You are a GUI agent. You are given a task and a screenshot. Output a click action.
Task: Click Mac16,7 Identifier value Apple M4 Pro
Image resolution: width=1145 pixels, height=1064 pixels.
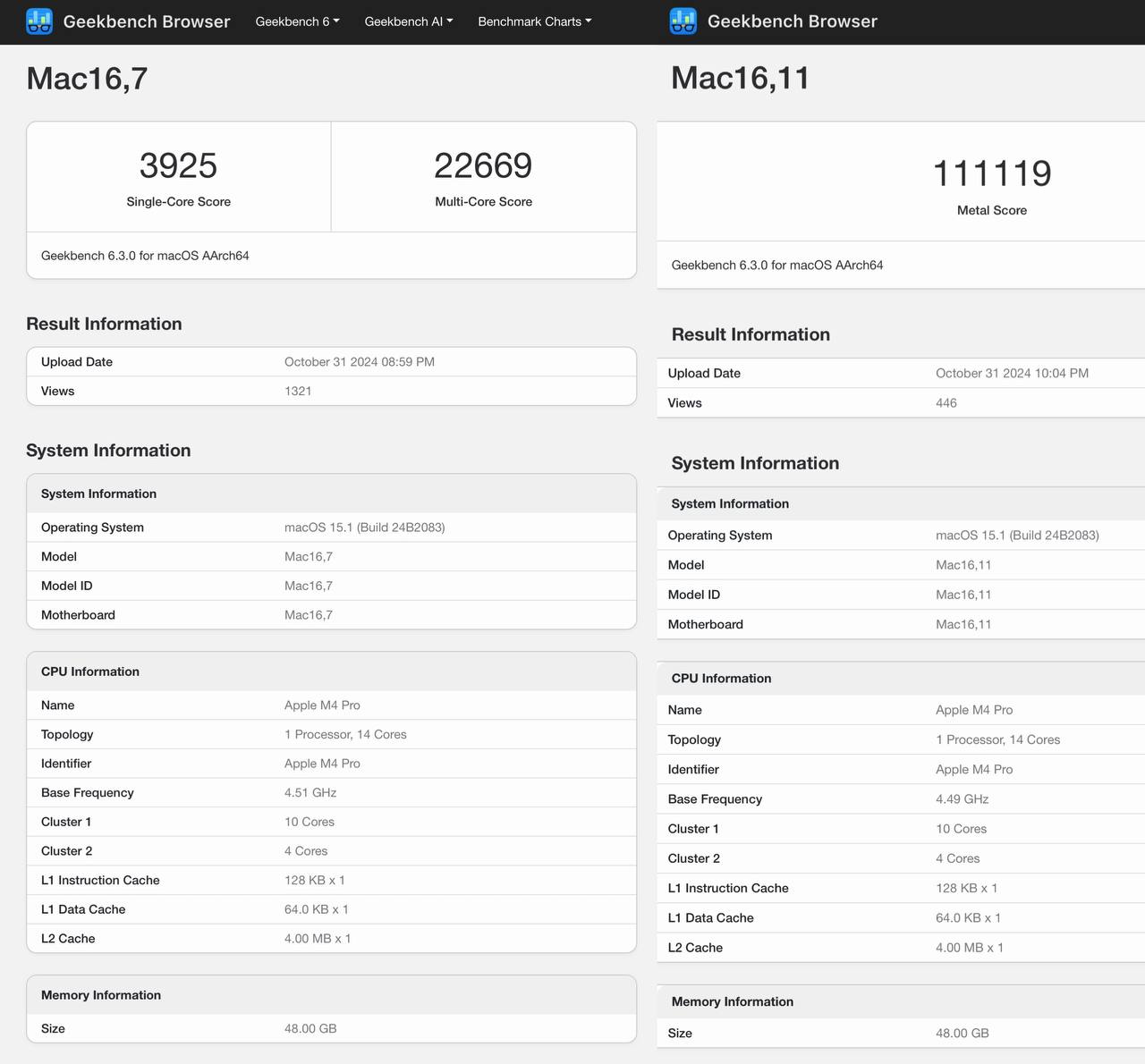(322, 764)
